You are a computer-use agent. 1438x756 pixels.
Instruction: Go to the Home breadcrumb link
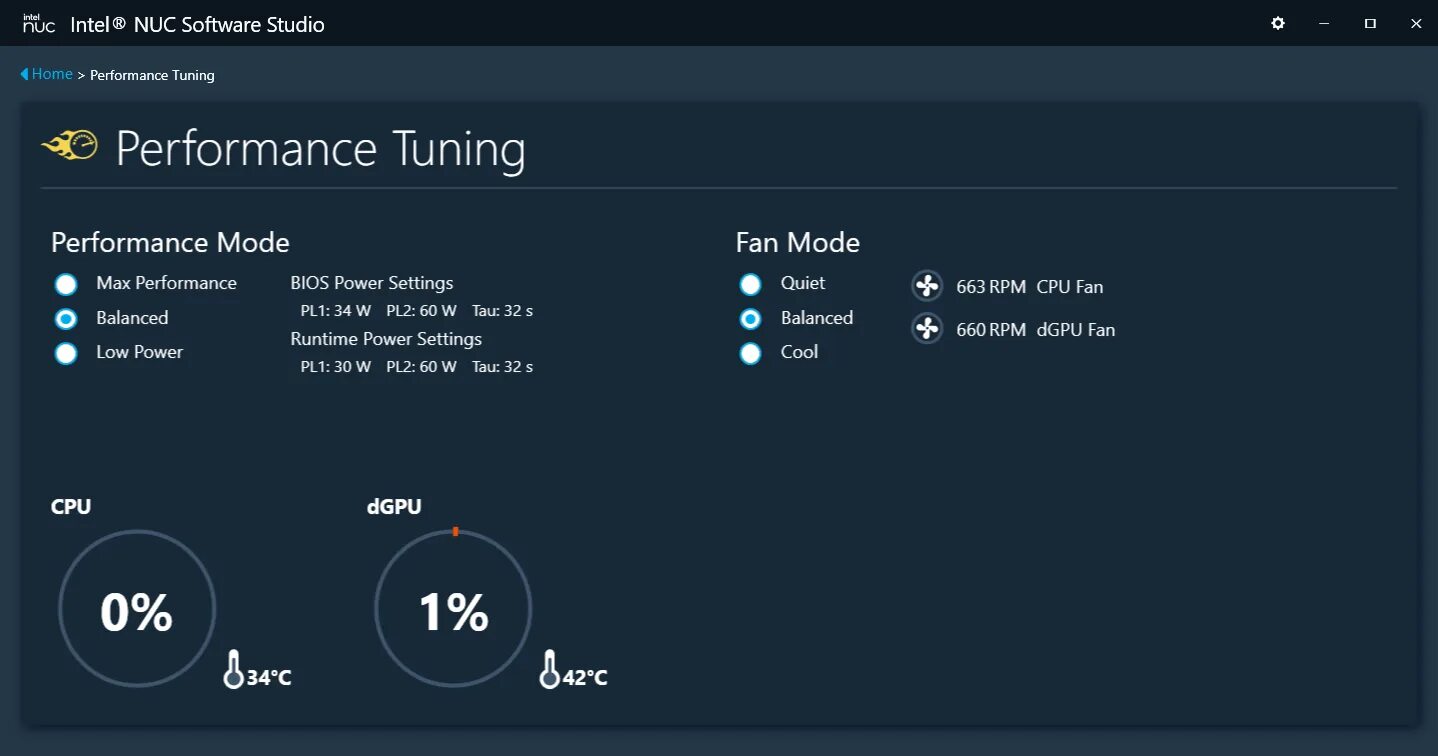coord(52,74)
